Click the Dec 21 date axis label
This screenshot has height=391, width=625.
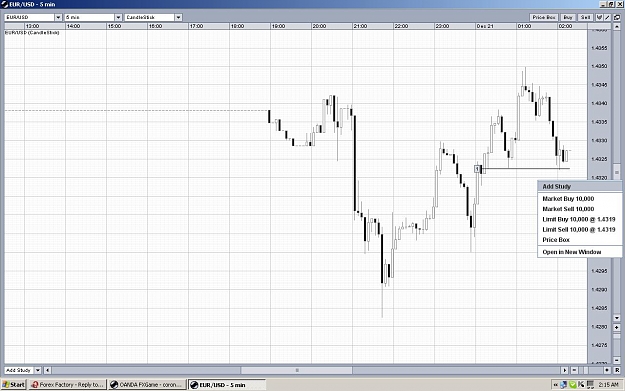pyautogui.click(x=485, y=26)
